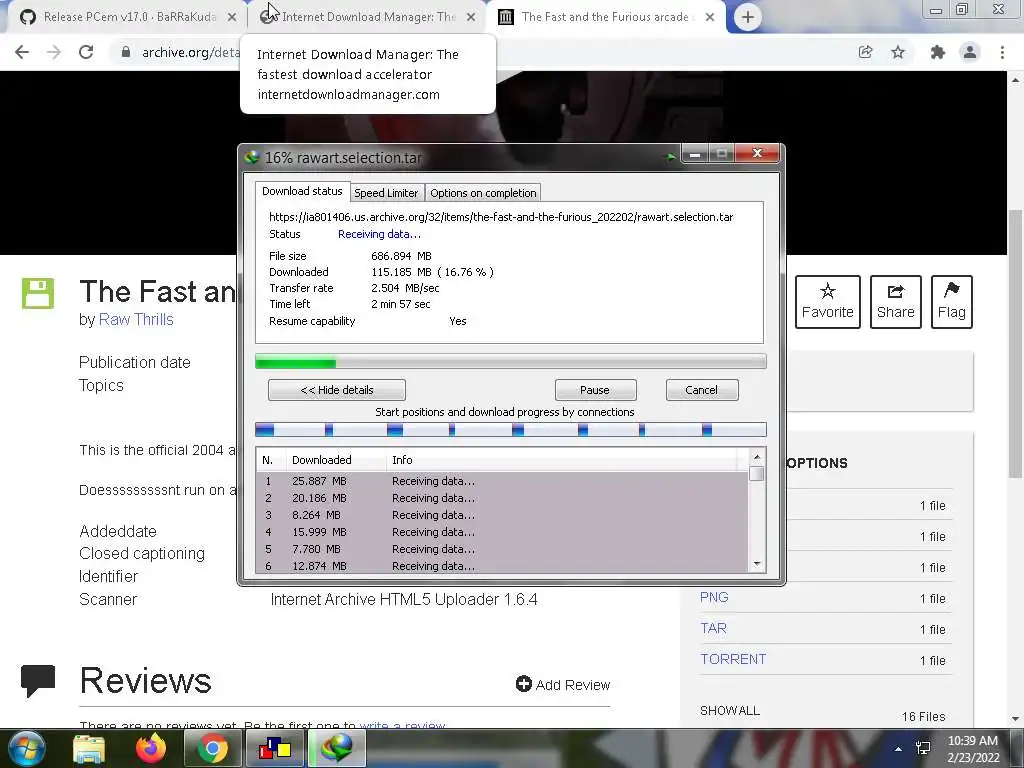The height and width of the screenshot is (768, 1024).
Task: Open the TAR download option
Action: 713,628
